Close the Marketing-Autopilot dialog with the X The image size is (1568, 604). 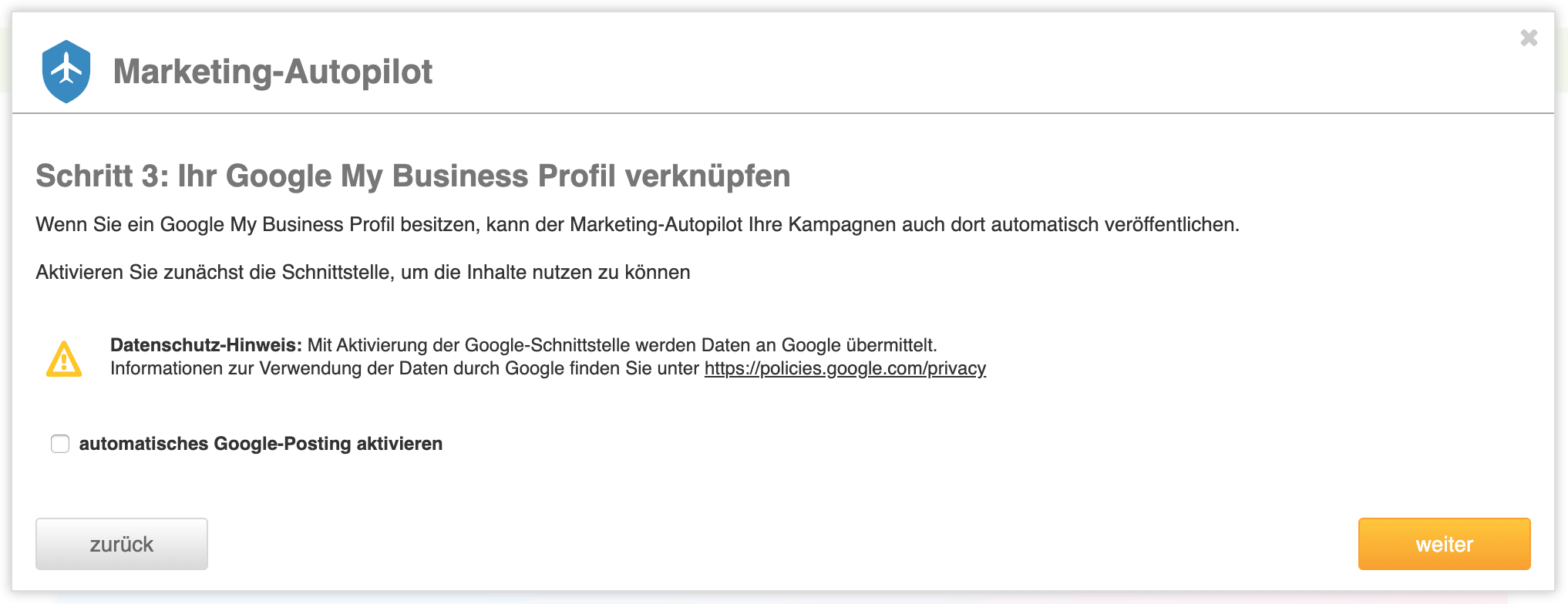[x=1529, y=38]
